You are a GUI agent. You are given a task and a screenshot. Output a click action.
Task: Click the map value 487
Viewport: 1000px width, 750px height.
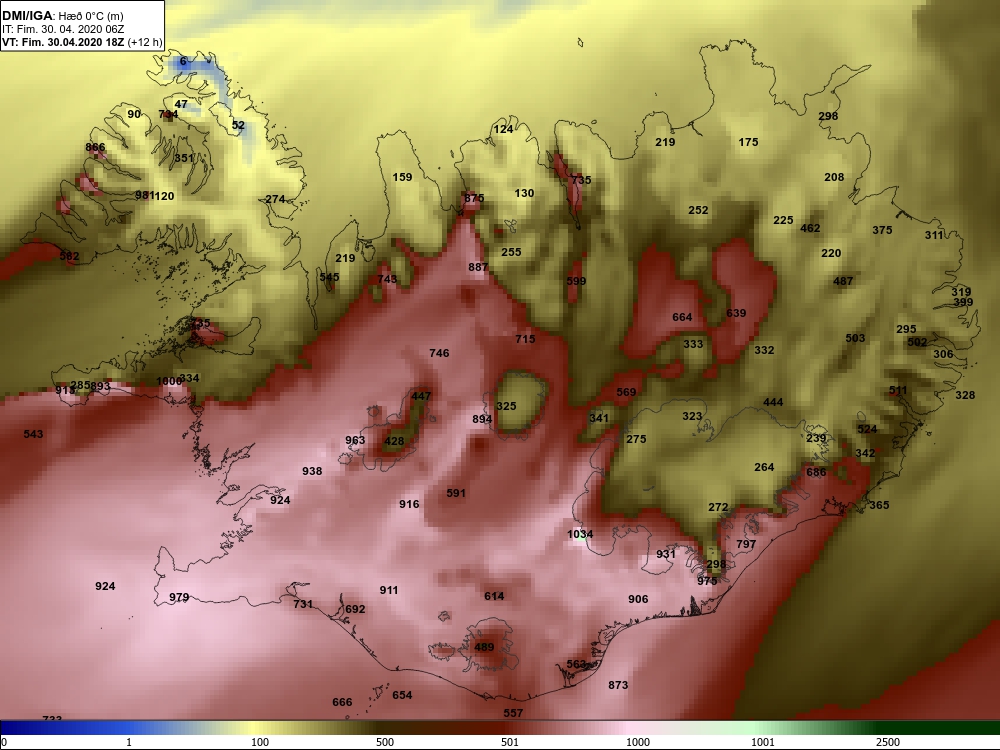(x=843, y=281)
